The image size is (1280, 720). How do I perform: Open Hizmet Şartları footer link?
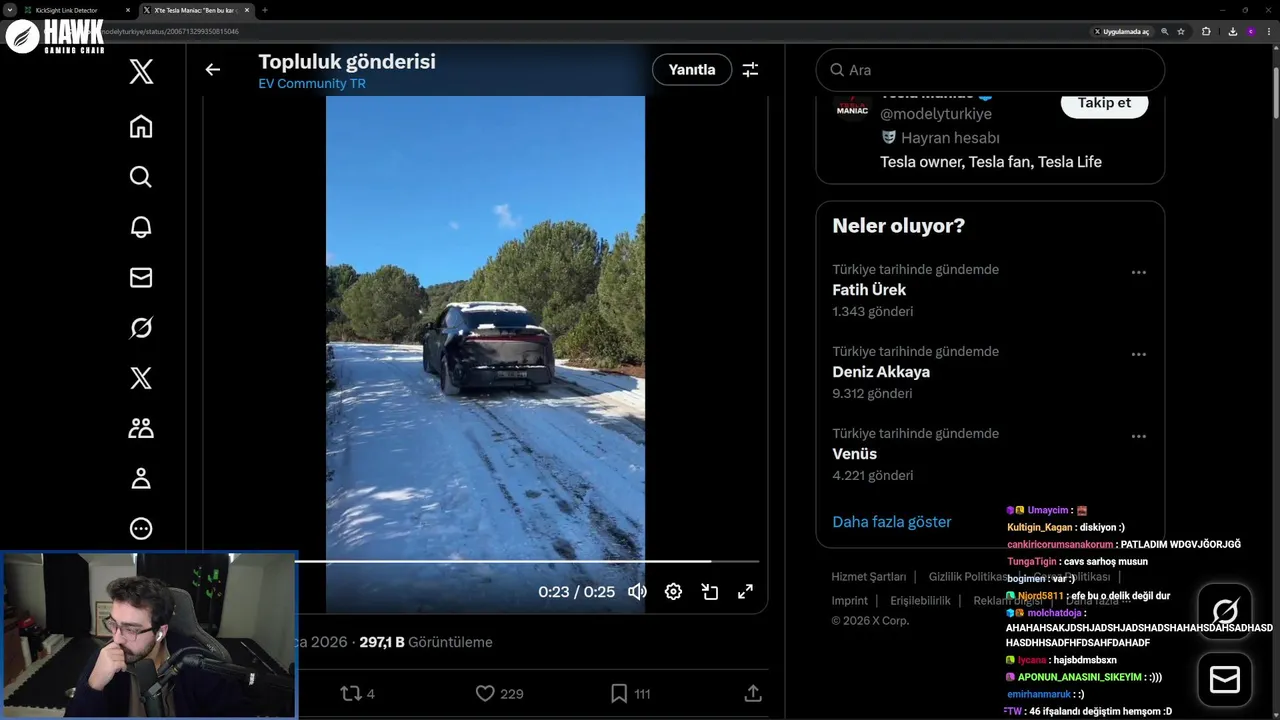[x=868, y=577]
